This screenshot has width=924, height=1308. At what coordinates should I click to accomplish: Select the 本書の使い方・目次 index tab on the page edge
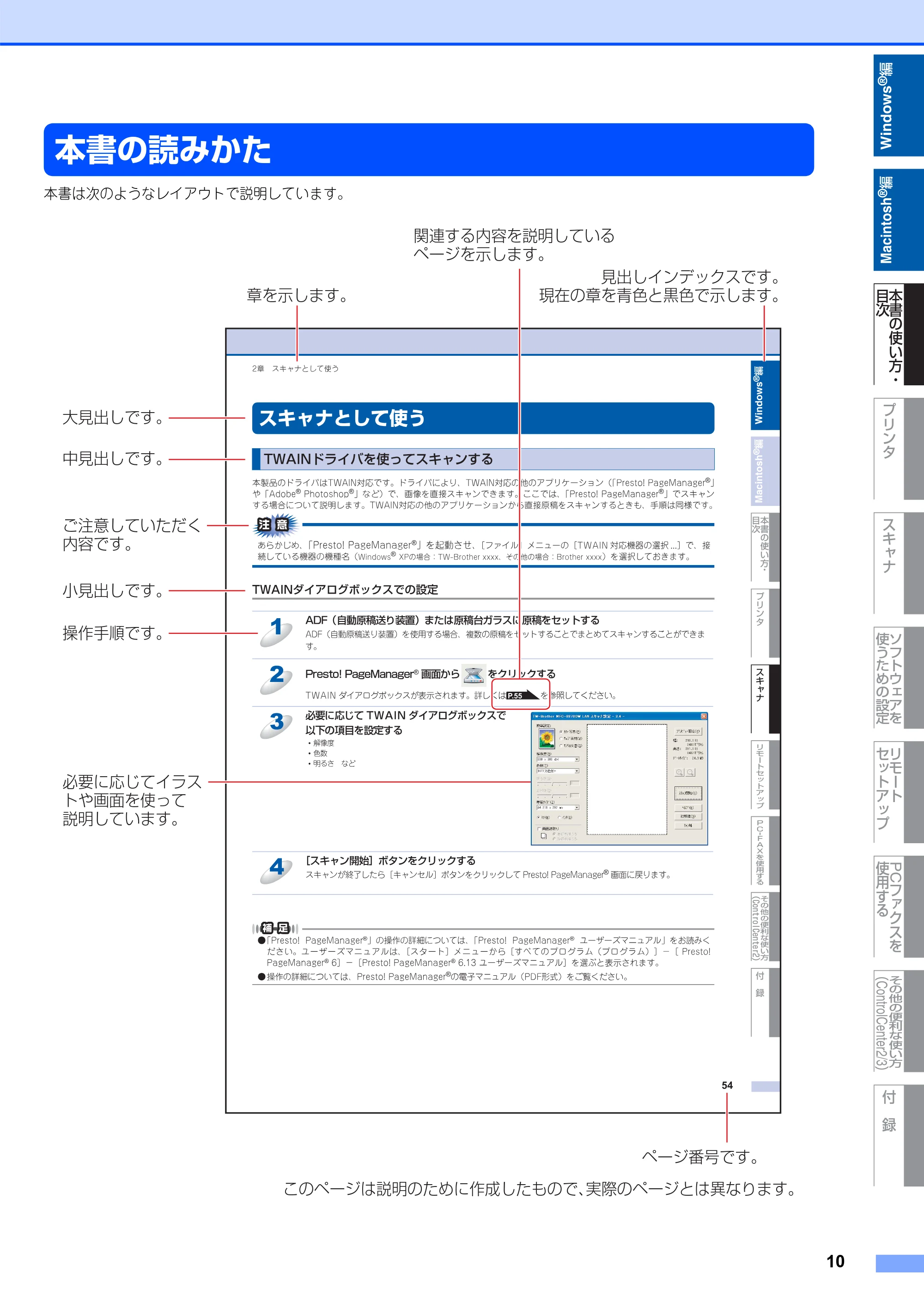tap(898, 335)
